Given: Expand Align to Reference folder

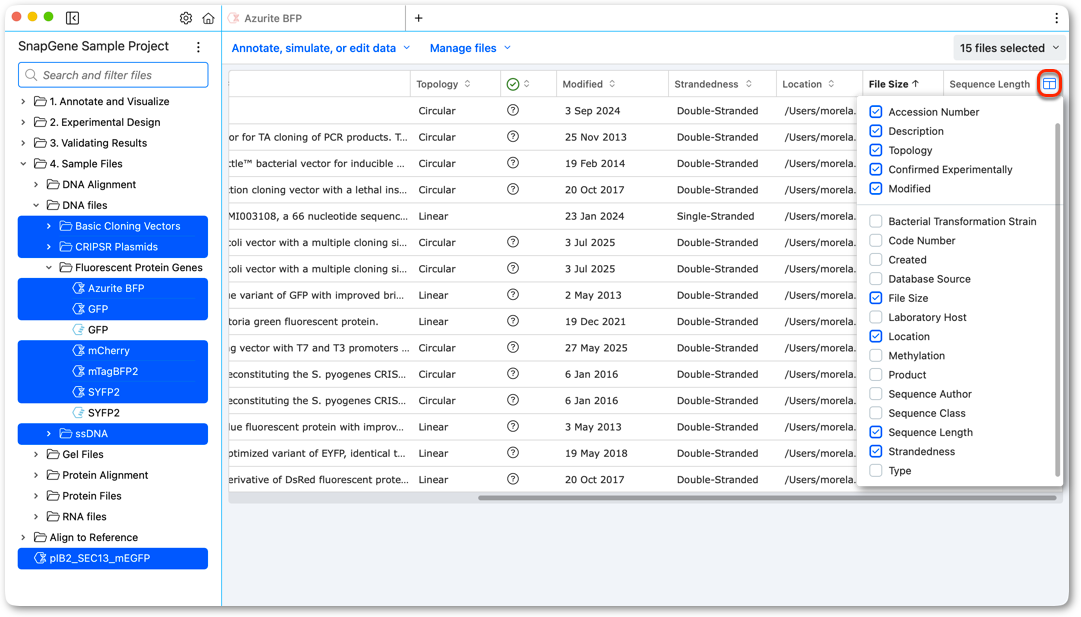Looking at the screenshot, I should [23, 537].
